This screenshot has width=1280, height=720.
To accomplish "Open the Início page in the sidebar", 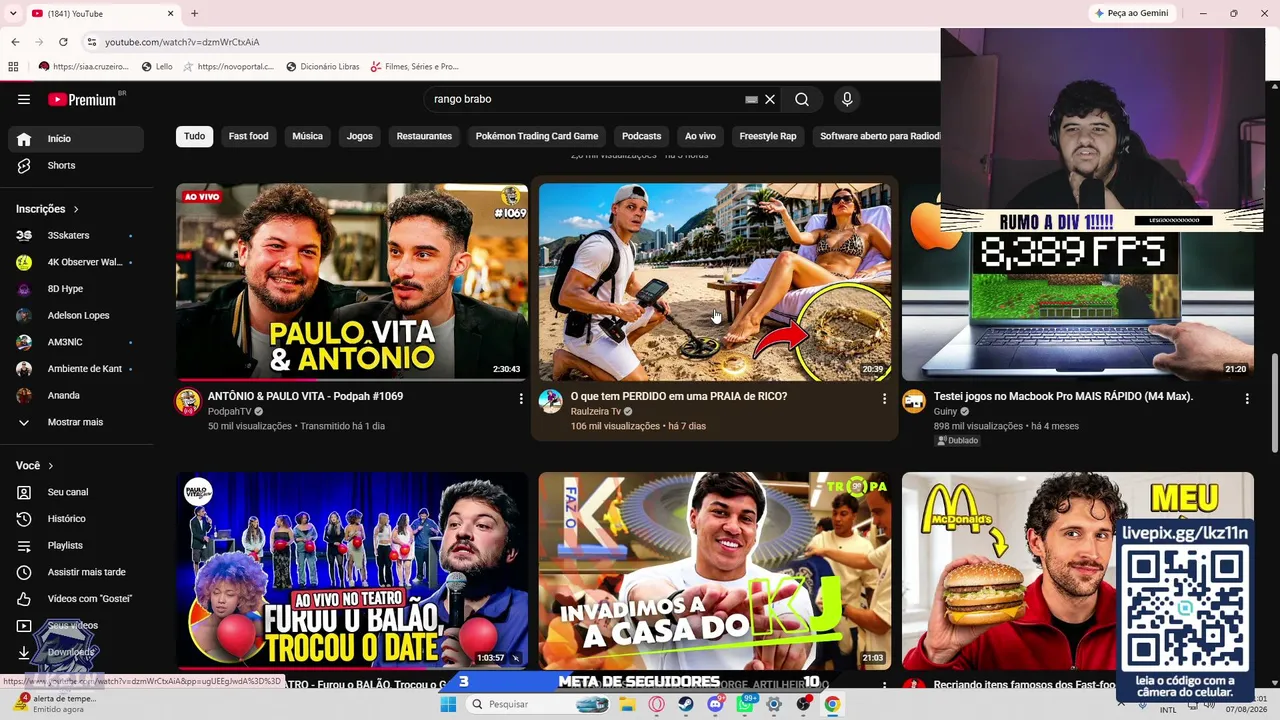I will (x=76, y=139).
